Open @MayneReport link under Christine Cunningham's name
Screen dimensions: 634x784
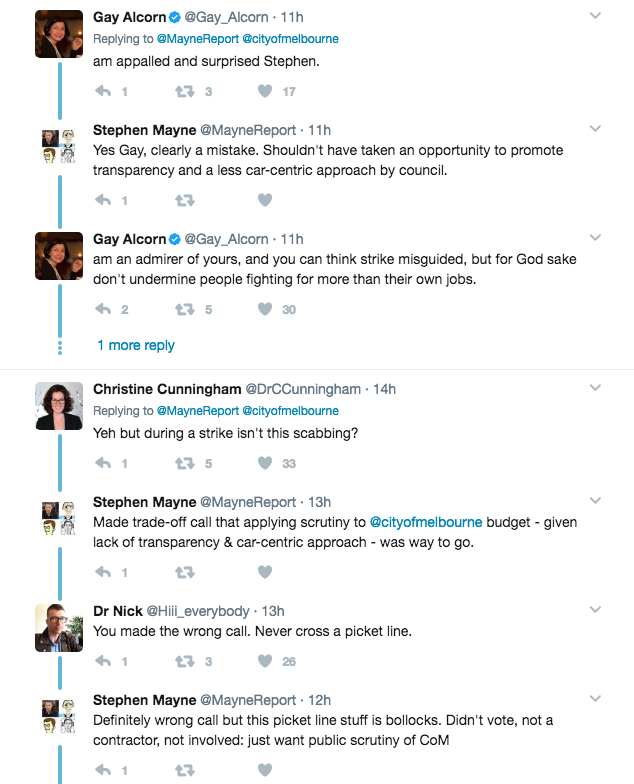[198, 410]
